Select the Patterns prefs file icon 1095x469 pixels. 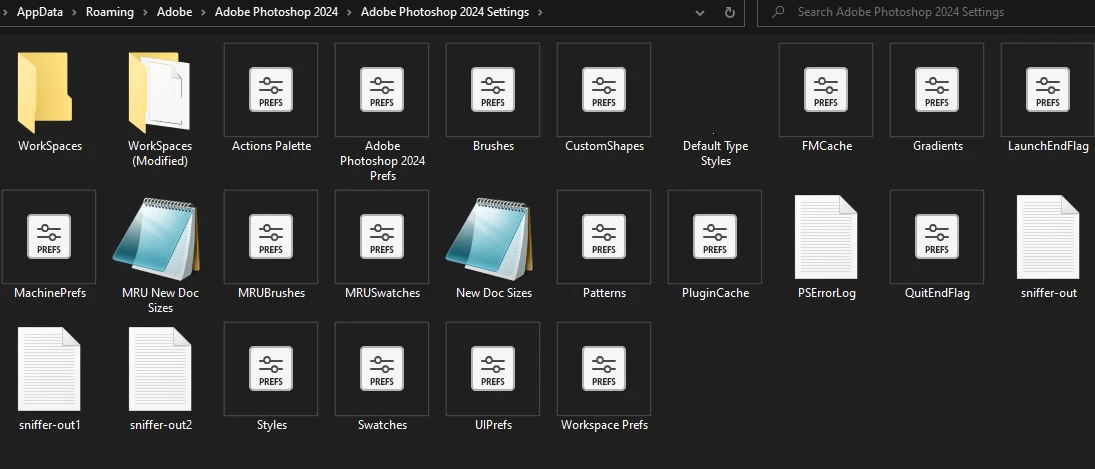pos(604,237)
